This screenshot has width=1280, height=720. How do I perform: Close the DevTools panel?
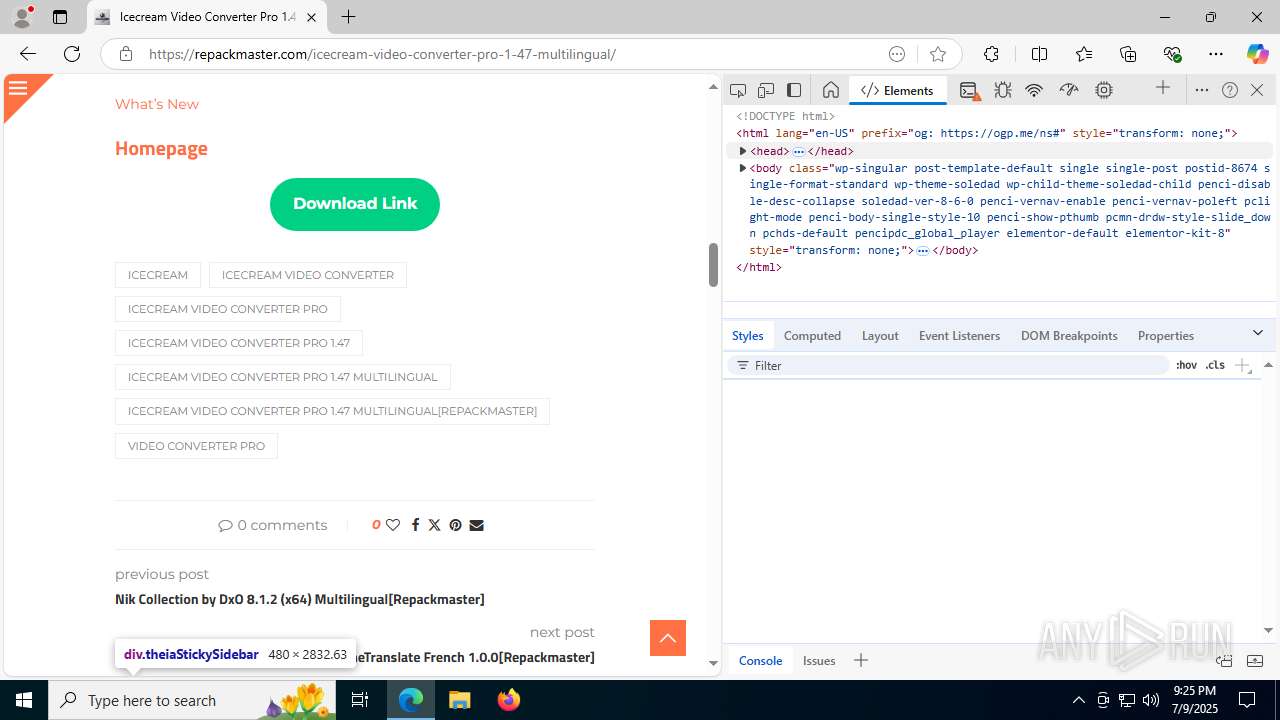pos(1257,90)
